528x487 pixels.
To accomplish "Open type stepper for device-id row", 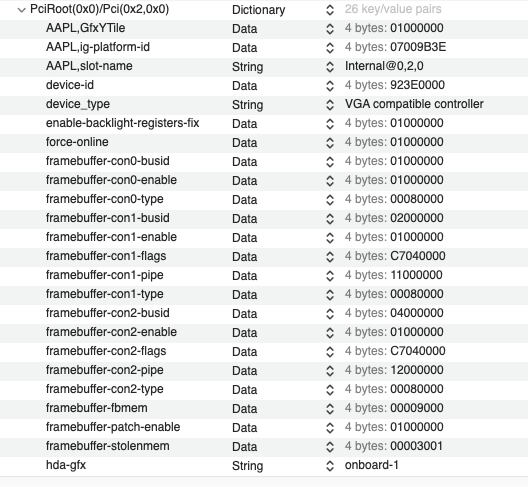I will (330, 86).
